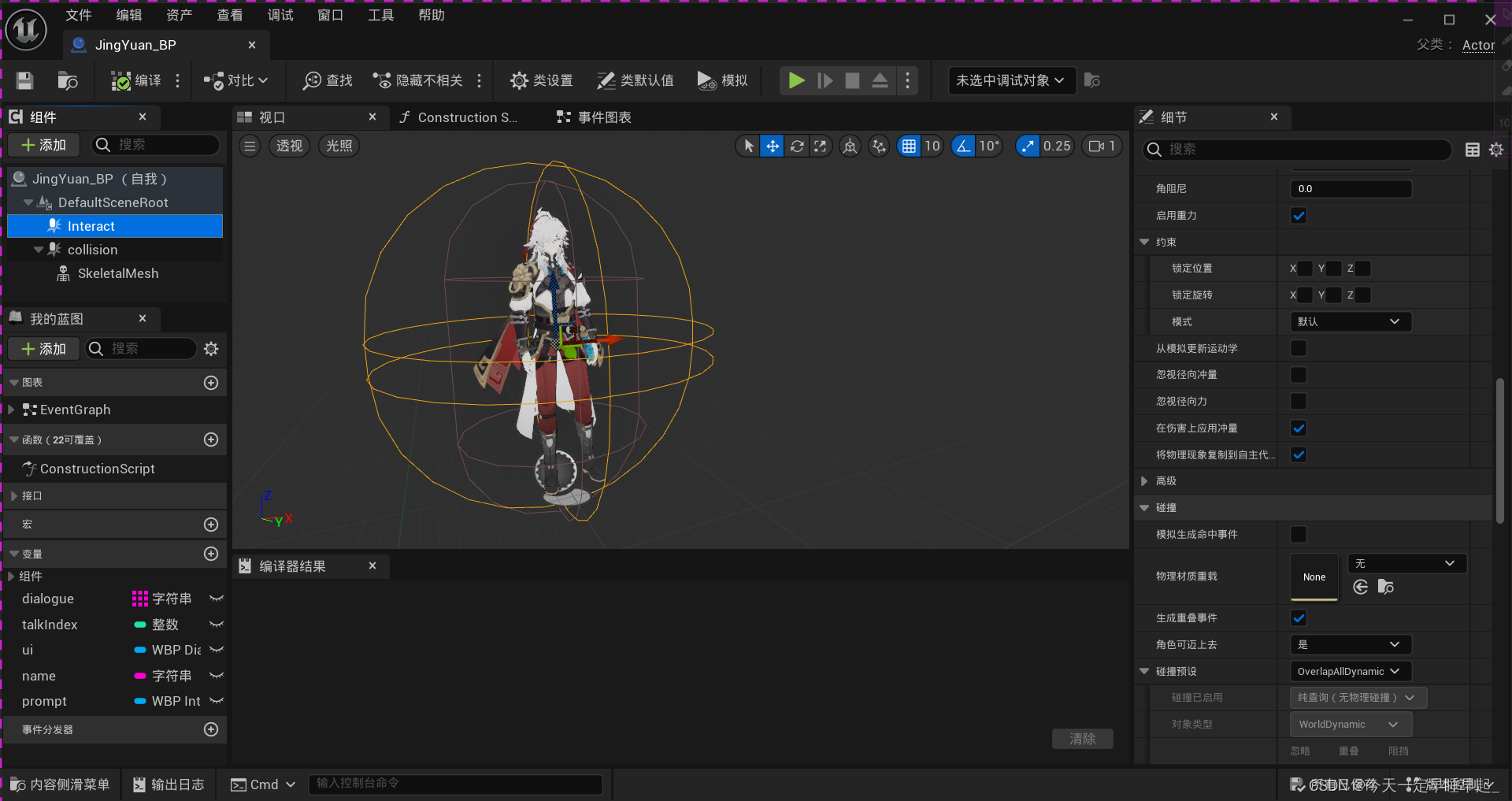Image resolution: width=1512 pixels, height=801 pixels.
Task: Open 模式 dropdown showing 默认
Action: coord(1350,321)
